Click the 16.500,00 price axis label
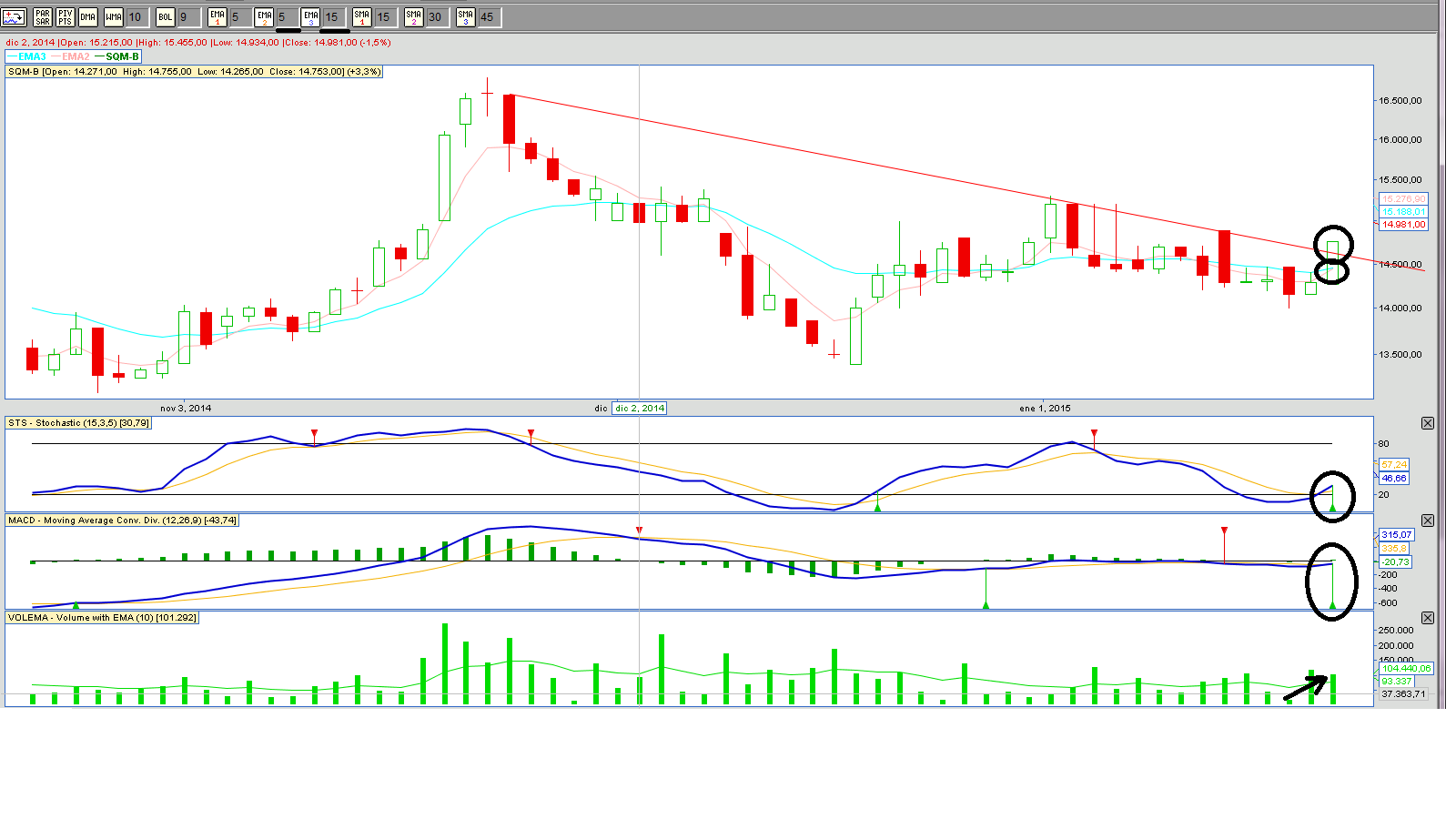Image resolution: width=1456 pixels, height=819 pixels. 1400,101
